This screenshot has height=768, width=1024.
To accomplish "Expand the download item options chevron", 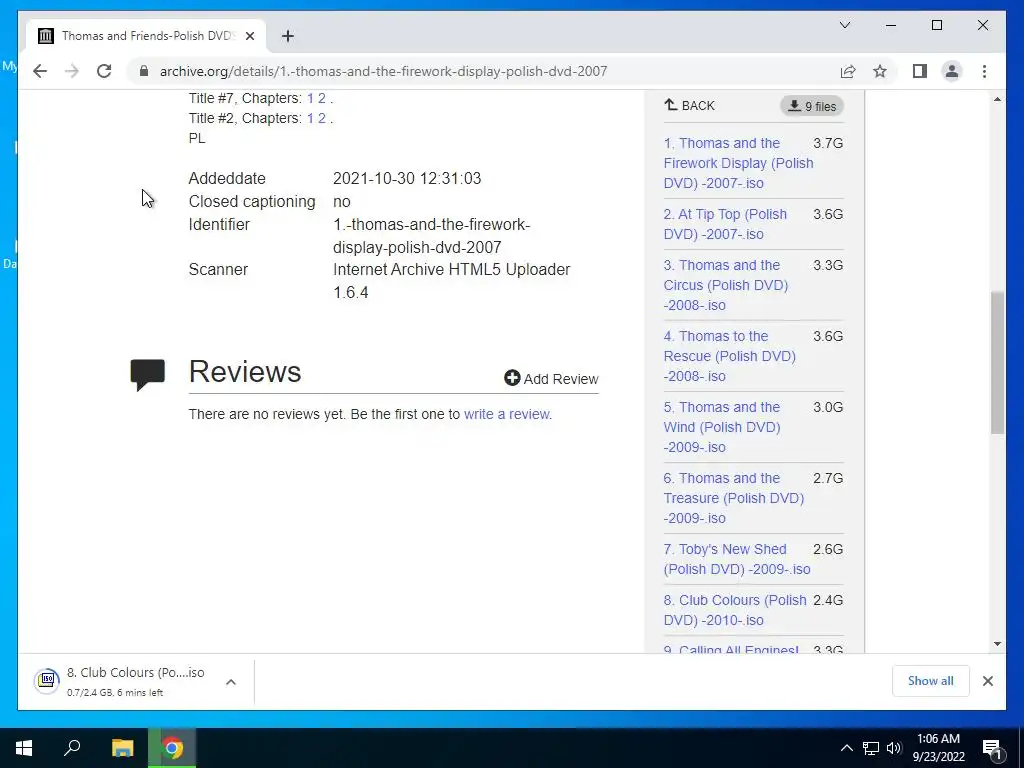I will coord(231,682).
